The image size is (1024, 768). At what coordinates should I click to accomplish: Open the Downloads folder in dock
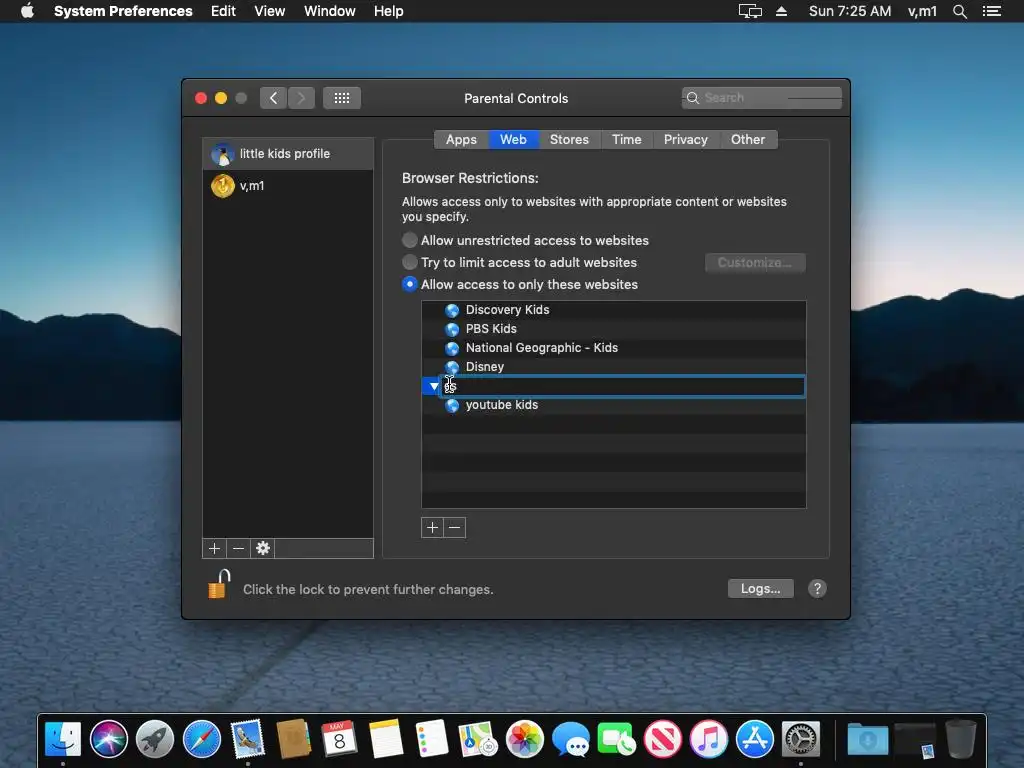867,739
